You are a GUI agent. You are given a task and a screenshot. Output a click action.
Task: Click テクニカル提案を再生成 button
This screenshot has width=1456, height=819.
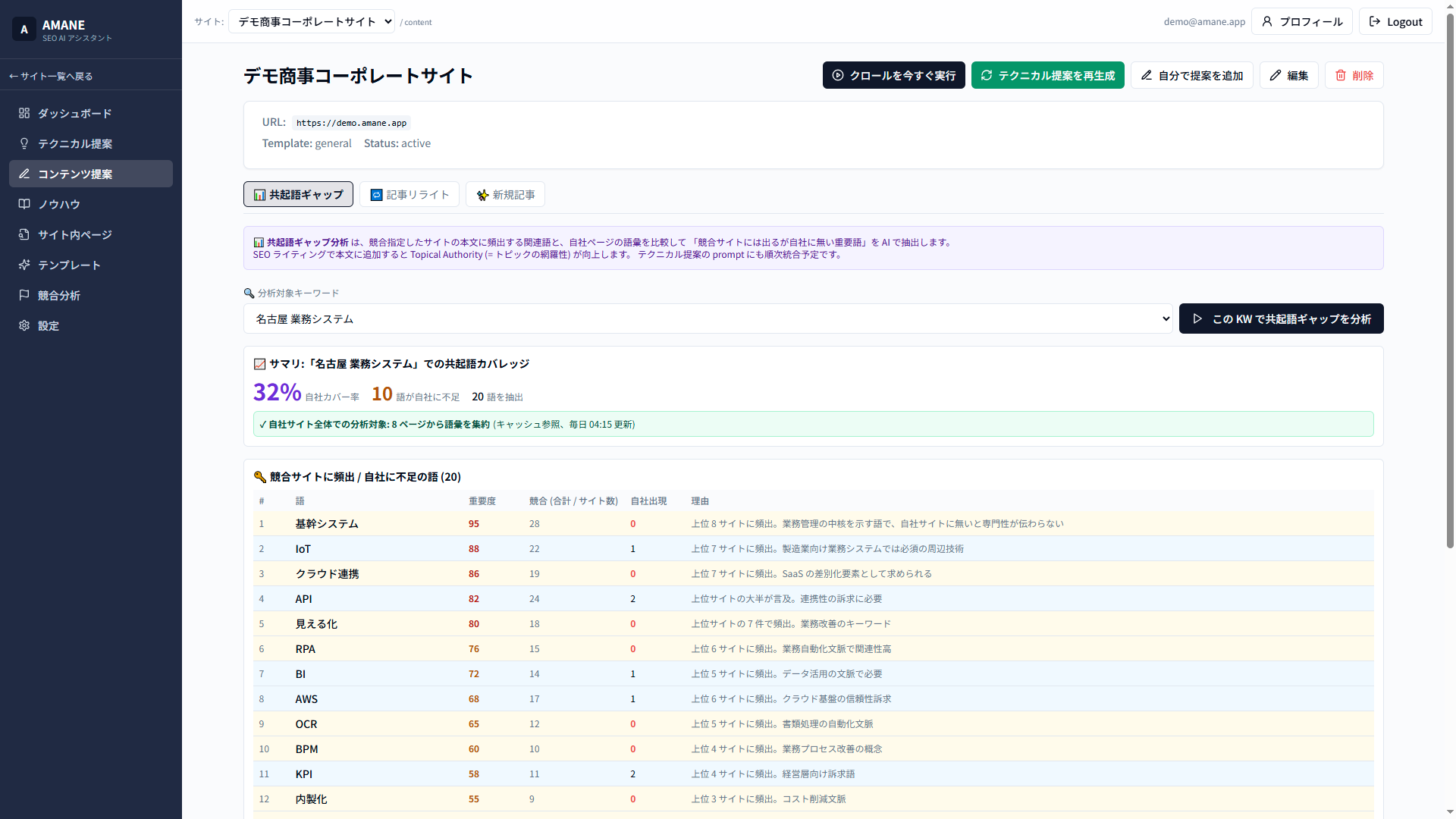pyautogui.click(x=1047, y=75)
